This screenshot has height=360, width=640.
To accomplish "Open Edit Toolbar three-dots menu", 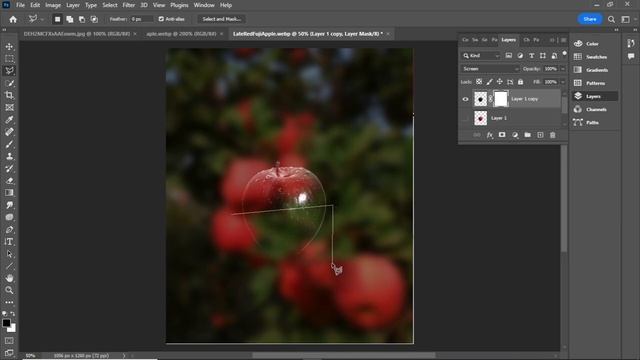I will (9, 302).
